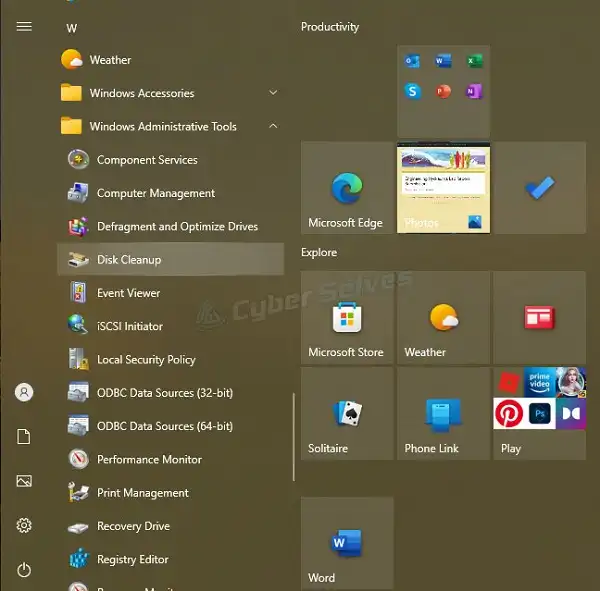Expand the Start menu hamburger button
Viewport: 600px width, 591px height.
pos(24,26)
